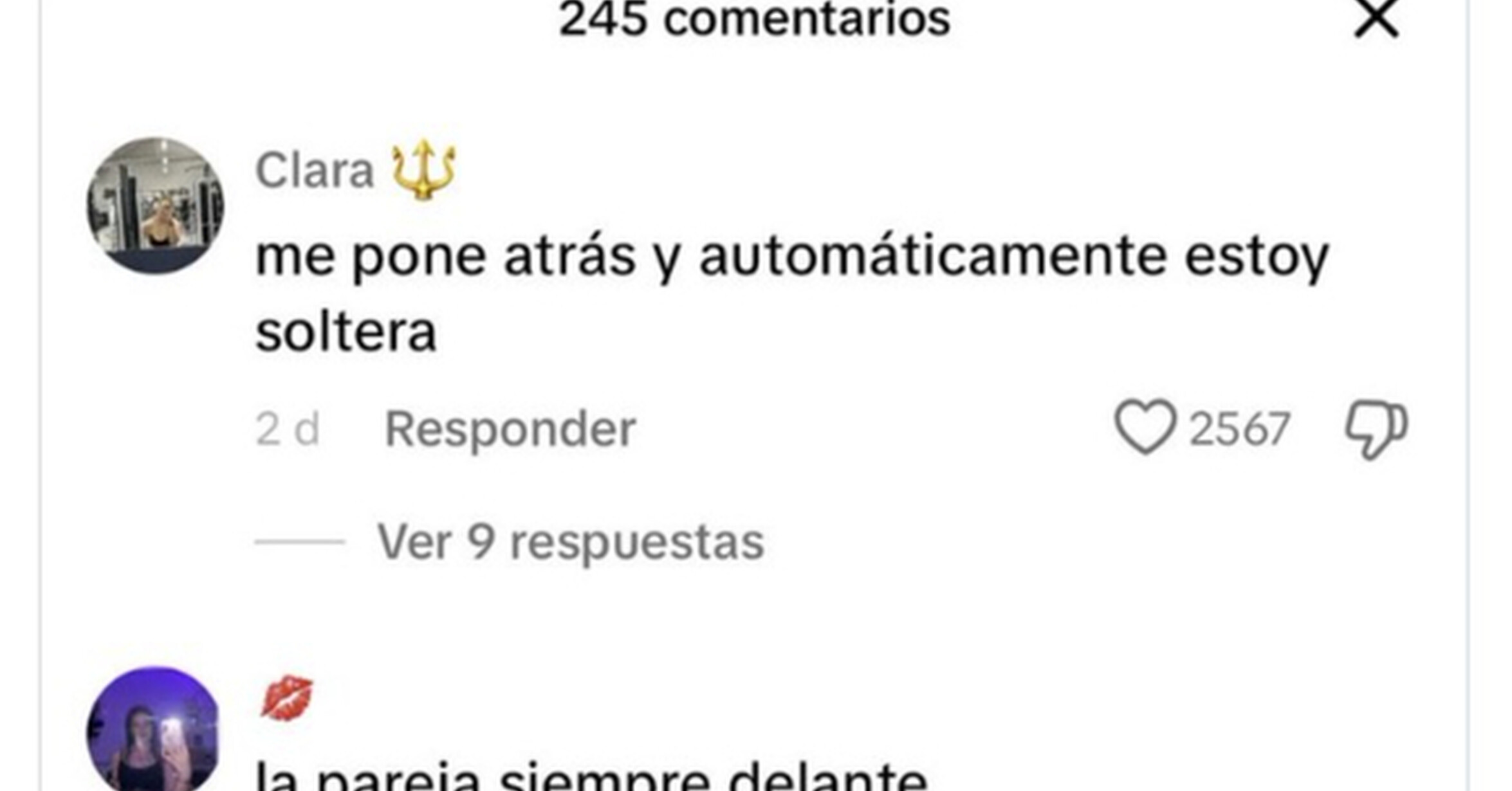The width and height of the screenshot is (1512, 791).
Task: Open Clara's profile picture
Action: pos(155,206)
